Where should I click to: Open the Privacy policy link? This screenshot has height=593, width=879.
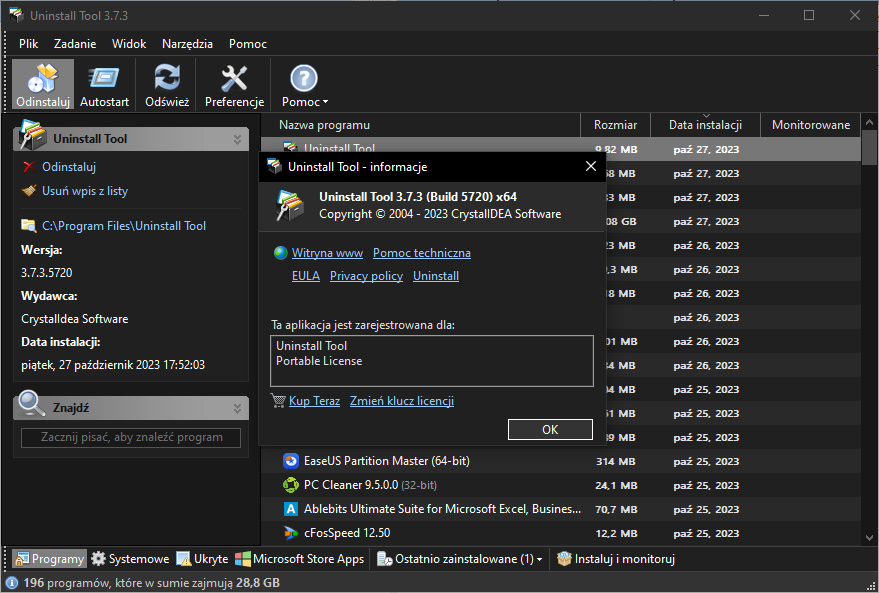point(366,276)
